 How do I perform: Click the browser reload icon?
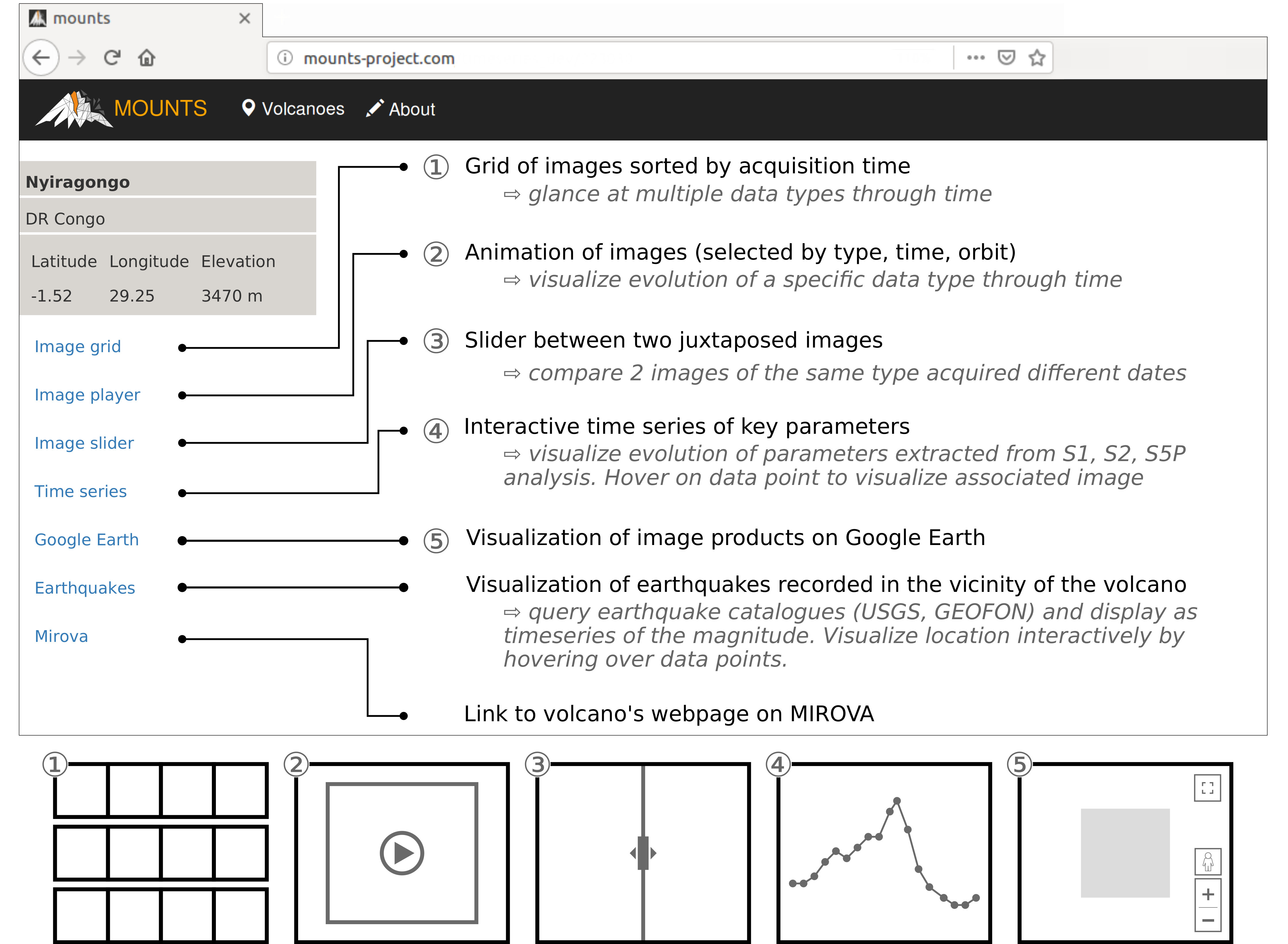point(112,58)
